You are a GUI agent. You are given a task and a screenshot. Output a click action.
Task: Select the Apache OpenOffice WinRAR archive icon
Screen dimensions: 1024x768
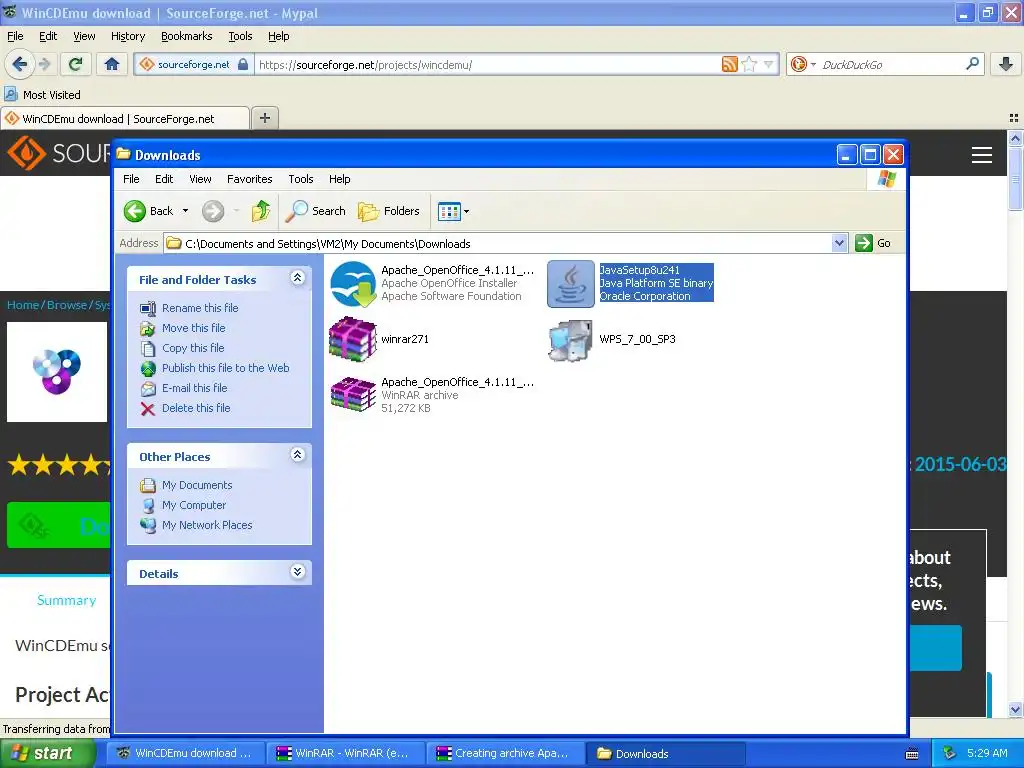pyautogui.click(x=353, y=394)
